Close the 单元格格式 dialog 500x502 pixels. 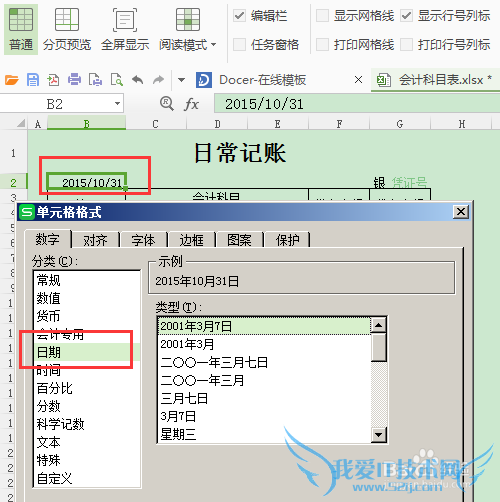click(461, 212)
